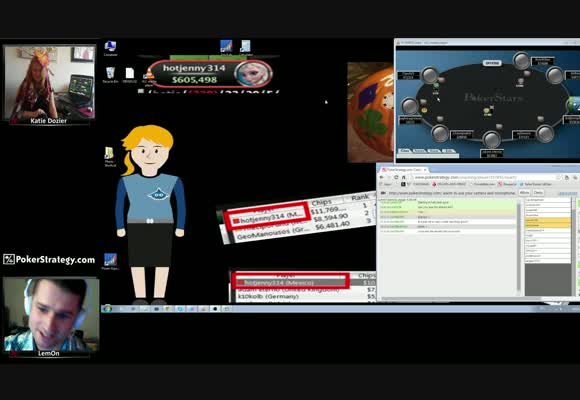Click the bottom center seat avatar

pos(492,140)
